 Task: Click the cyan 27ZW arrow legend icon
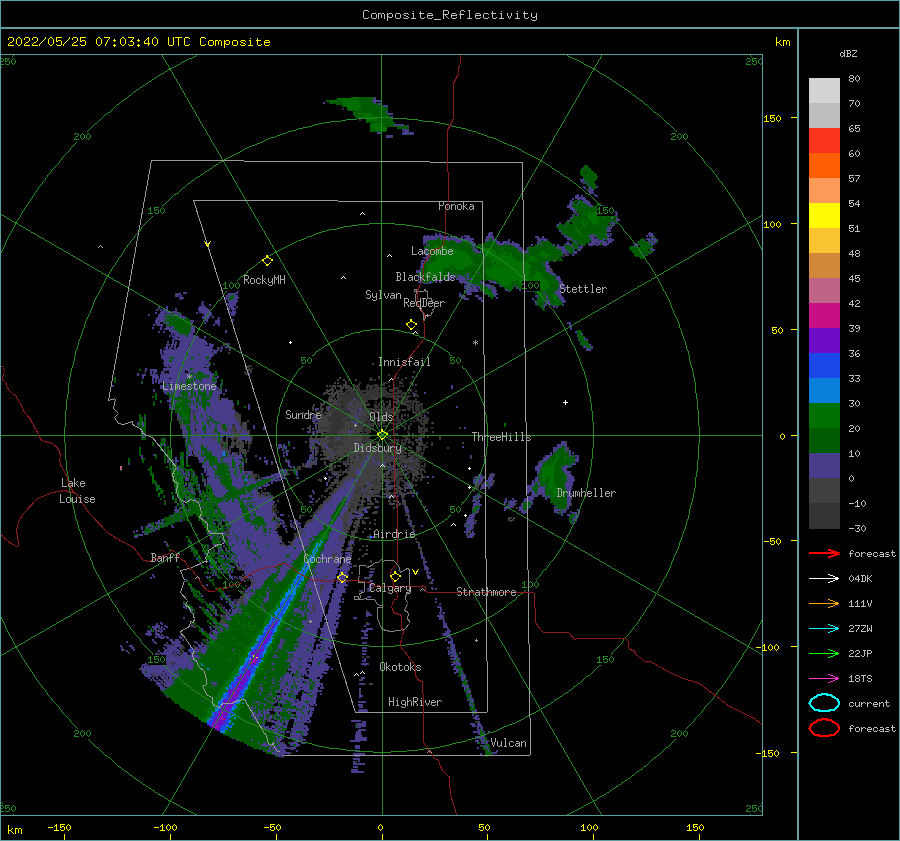click(x=824, y=629)
